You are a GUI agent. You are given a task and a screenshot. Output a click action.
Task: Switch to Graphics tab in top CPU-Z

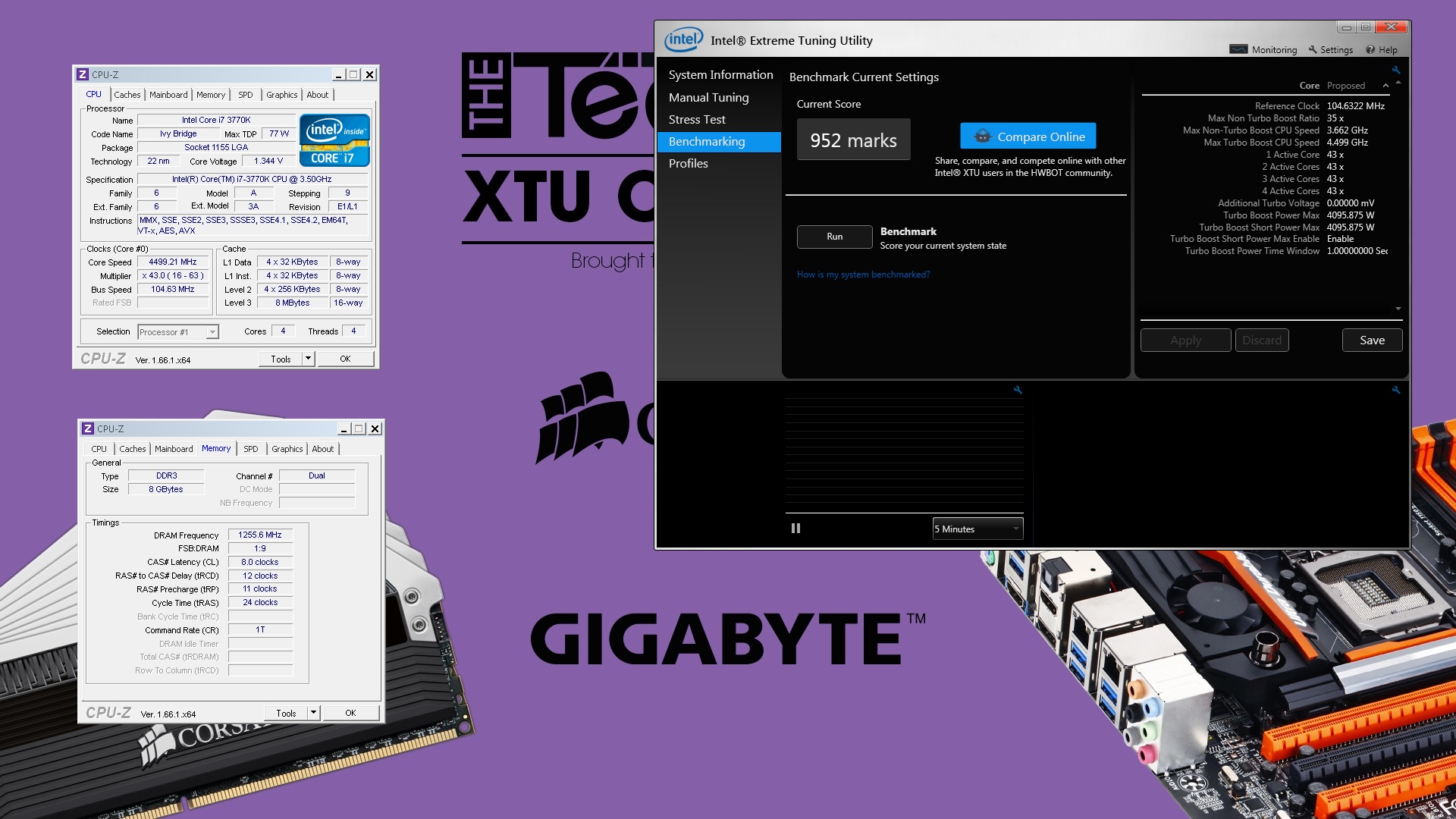pyautogui.click(x=281, y=95)
